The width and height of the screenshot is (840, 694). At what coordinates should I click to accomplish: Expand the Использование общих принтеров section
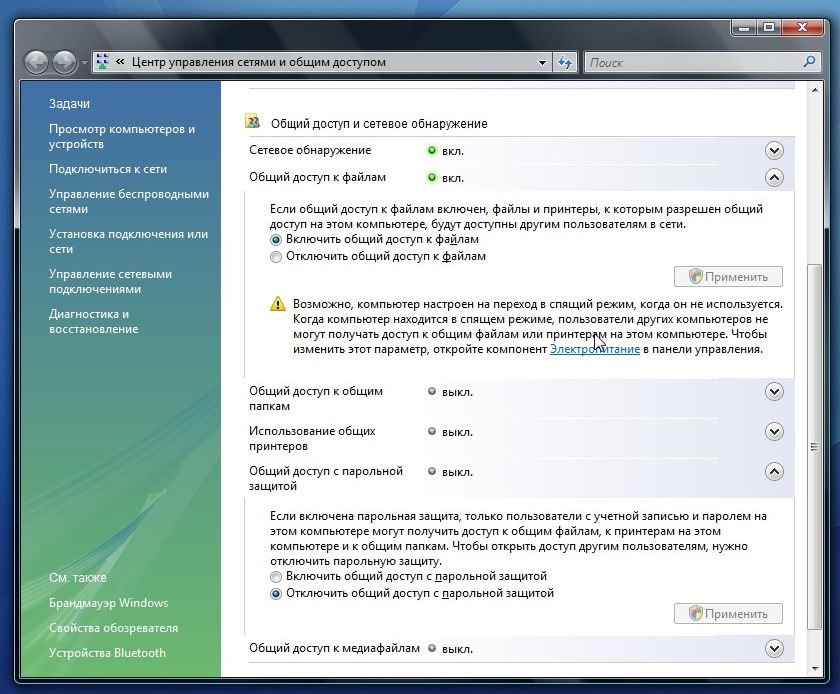[773, 431]
